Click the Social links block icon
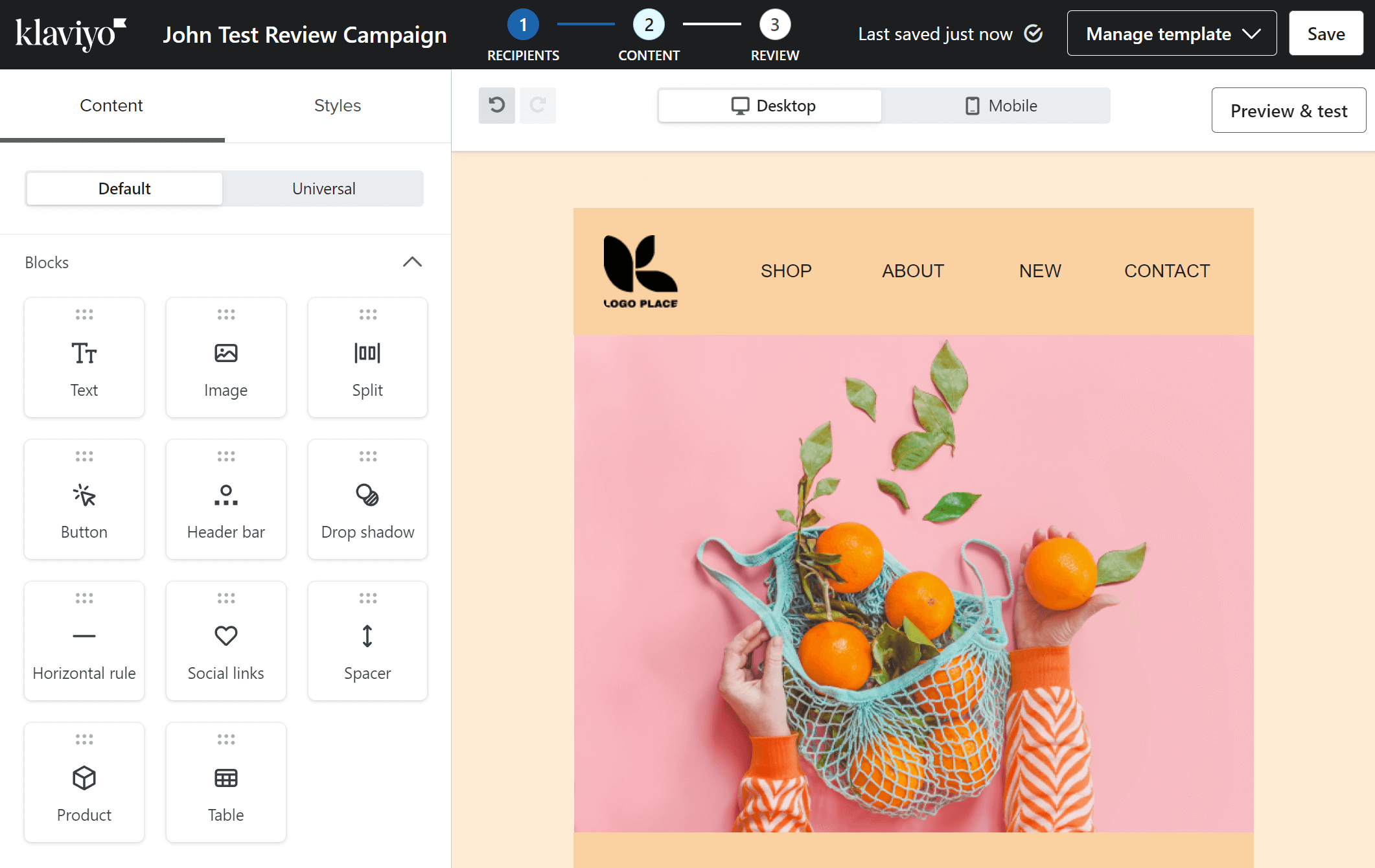1375x868 pixels. click(225, 636)
